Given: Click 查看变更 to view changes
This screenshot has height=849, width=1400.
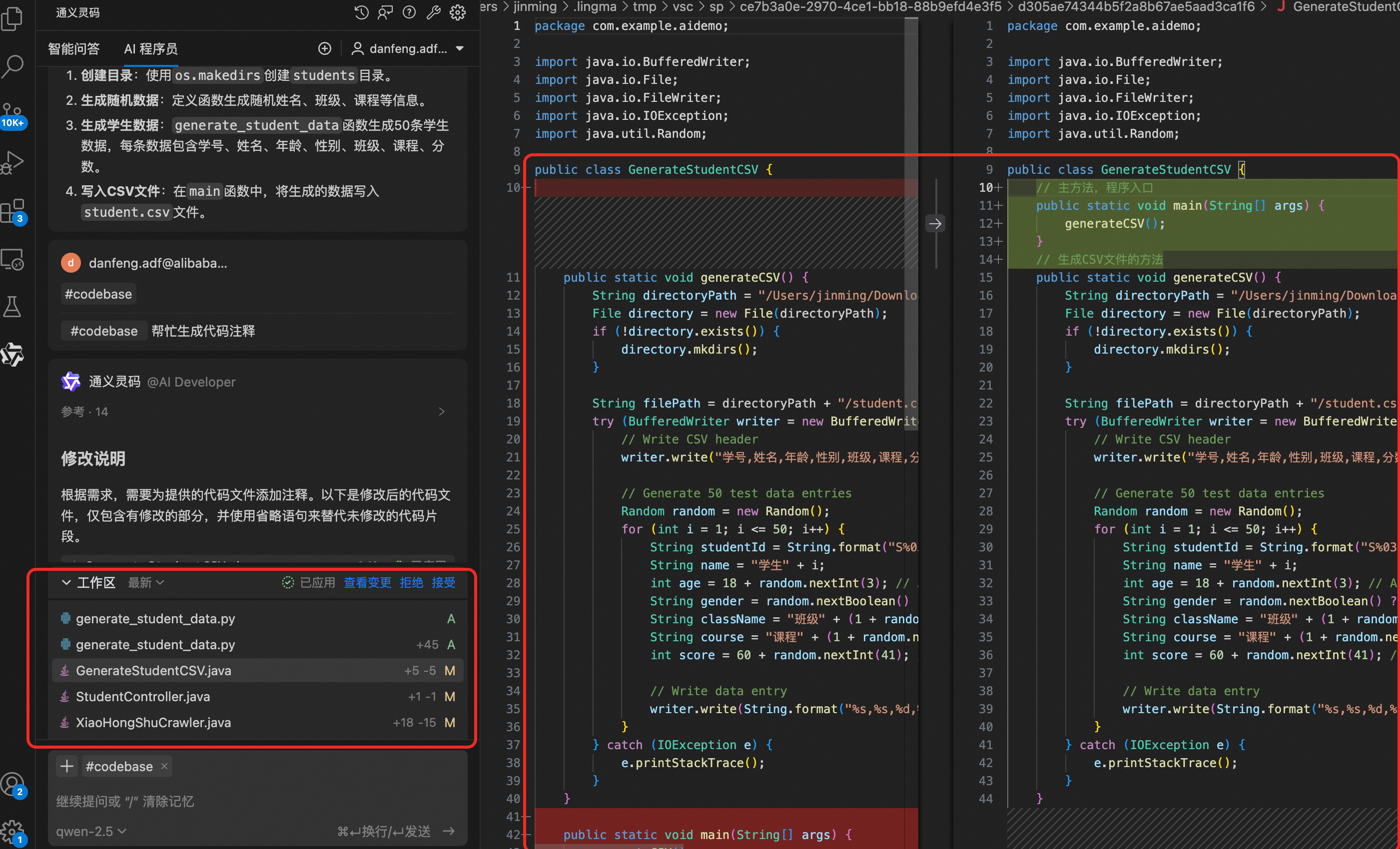Looking at the screenshot, I should tap(367, 583).
